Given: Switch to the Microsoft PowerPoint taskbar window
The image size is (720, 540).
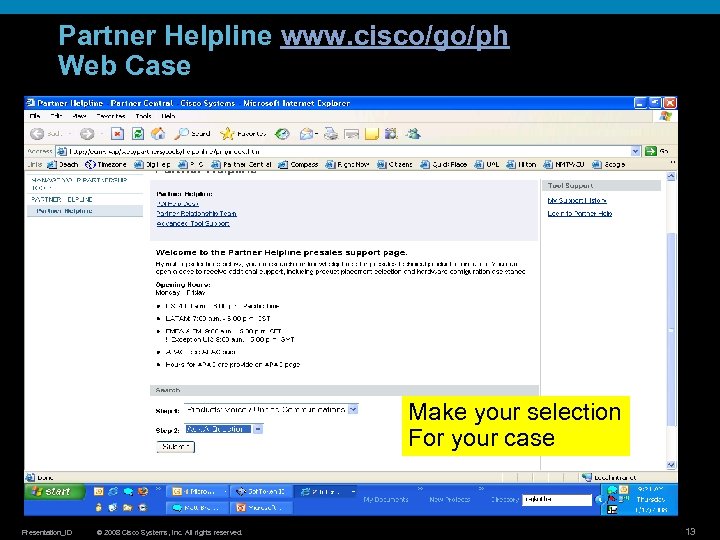Looking at the screenshot, I should coord(263,508).
